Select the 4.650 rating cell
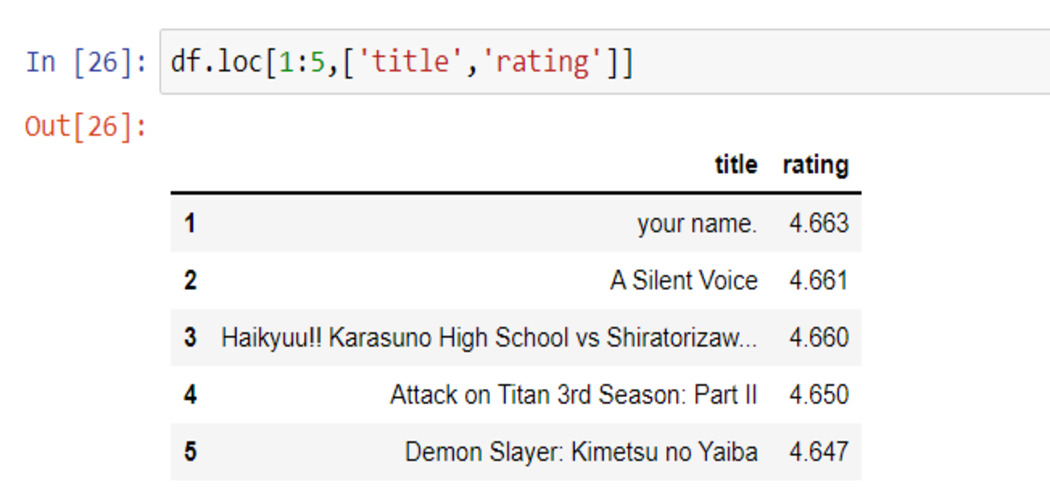This screenshot has height=502, width=1050. (x=818, y=395)
